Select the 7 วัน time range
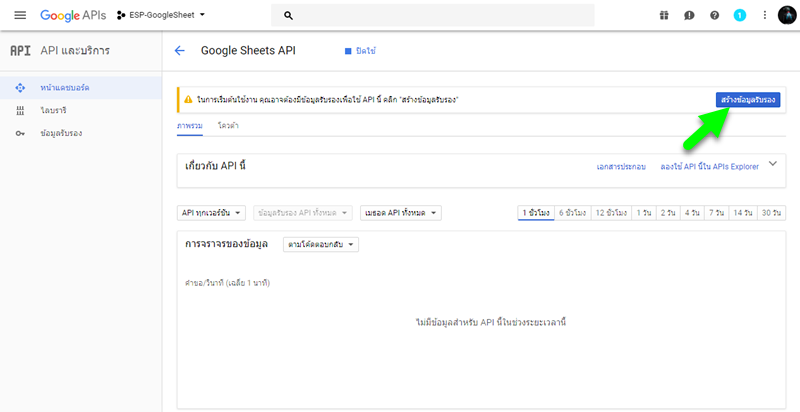800x412 pixels. coord(717,213)
